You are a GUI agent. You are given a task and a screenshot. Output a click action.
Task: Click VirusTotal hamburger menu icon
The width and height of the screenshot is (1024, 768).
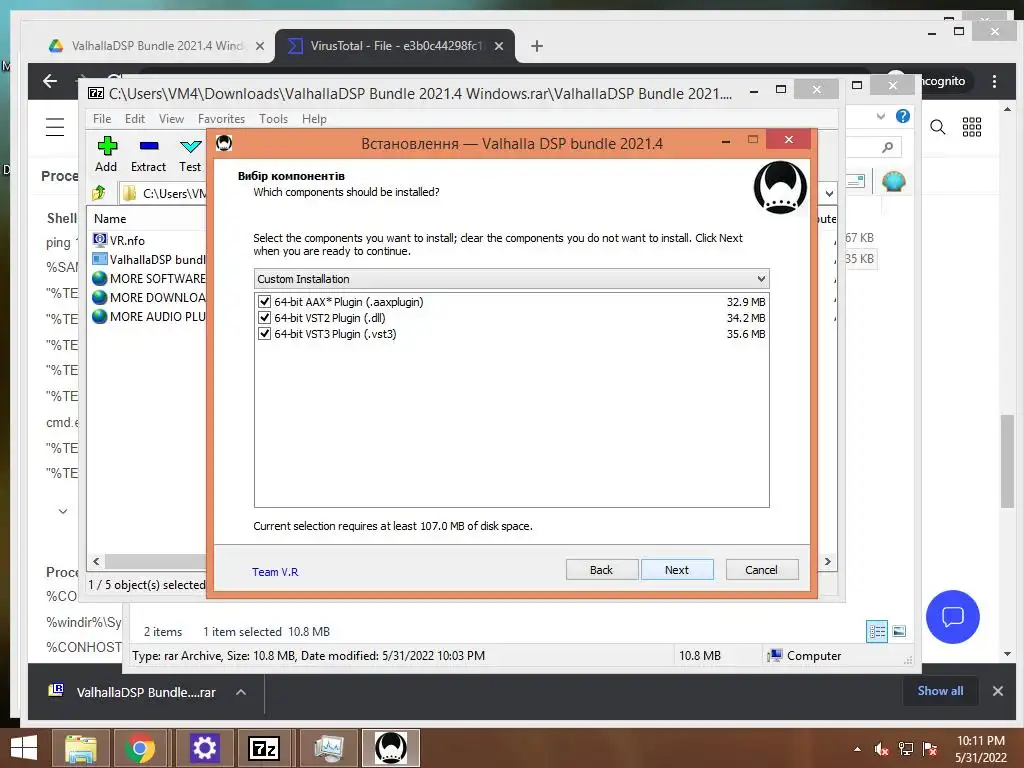point(55,127)
